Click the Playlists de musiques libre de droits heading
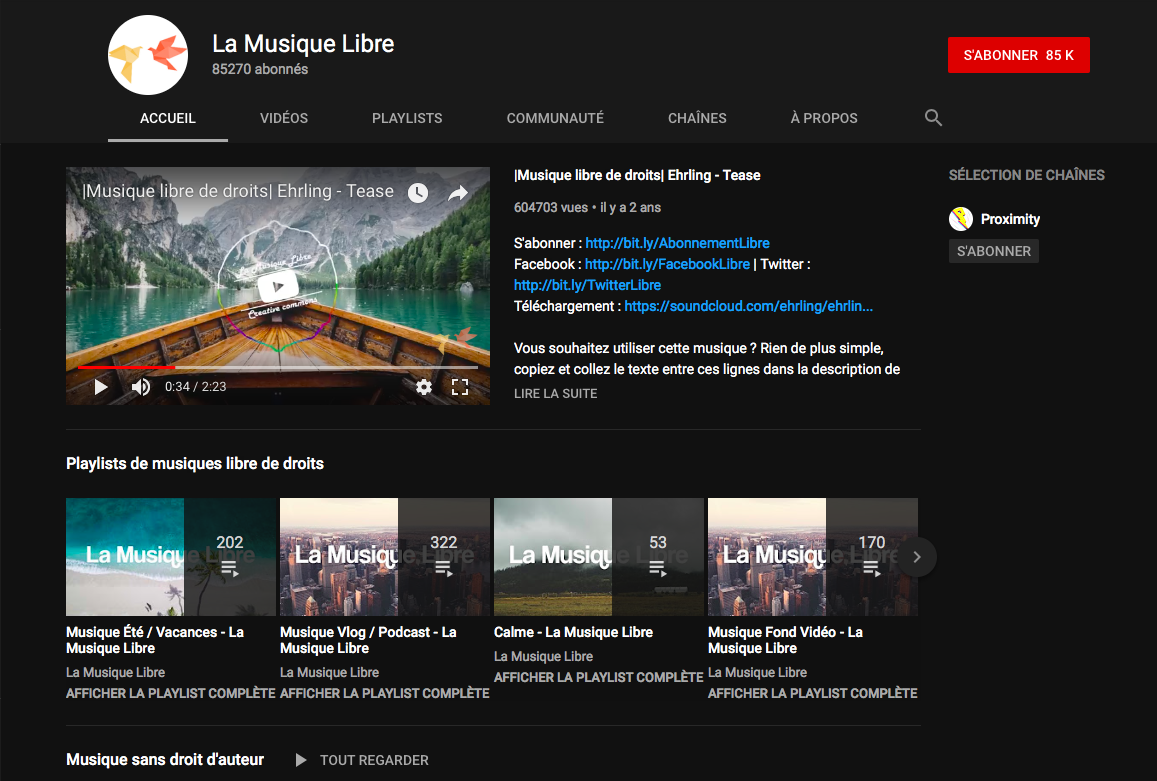1157x781 pixels. click(x=195, y=464)
